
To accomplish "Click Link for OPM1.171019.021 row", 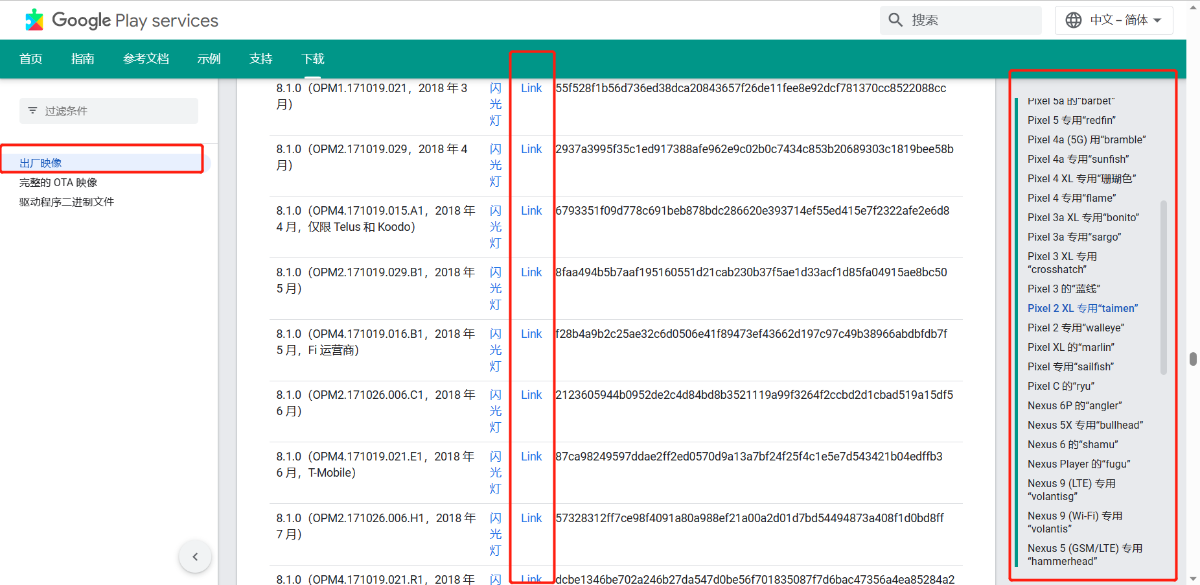I will pyautogui.click(x=531, y=88).
